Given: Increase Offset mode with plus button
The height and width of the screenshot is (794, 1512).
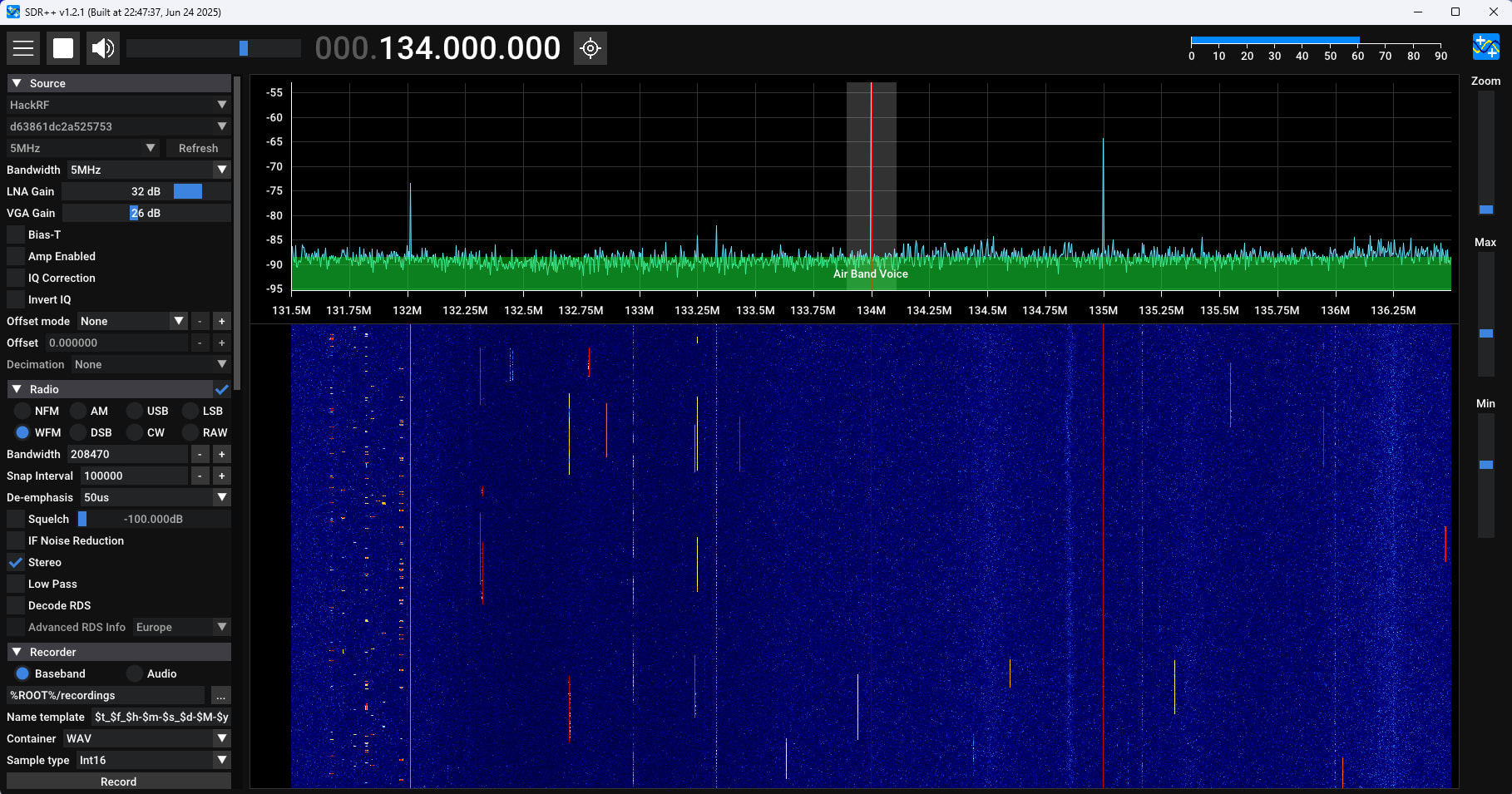Looking at the screenshot, I should 221,321.
